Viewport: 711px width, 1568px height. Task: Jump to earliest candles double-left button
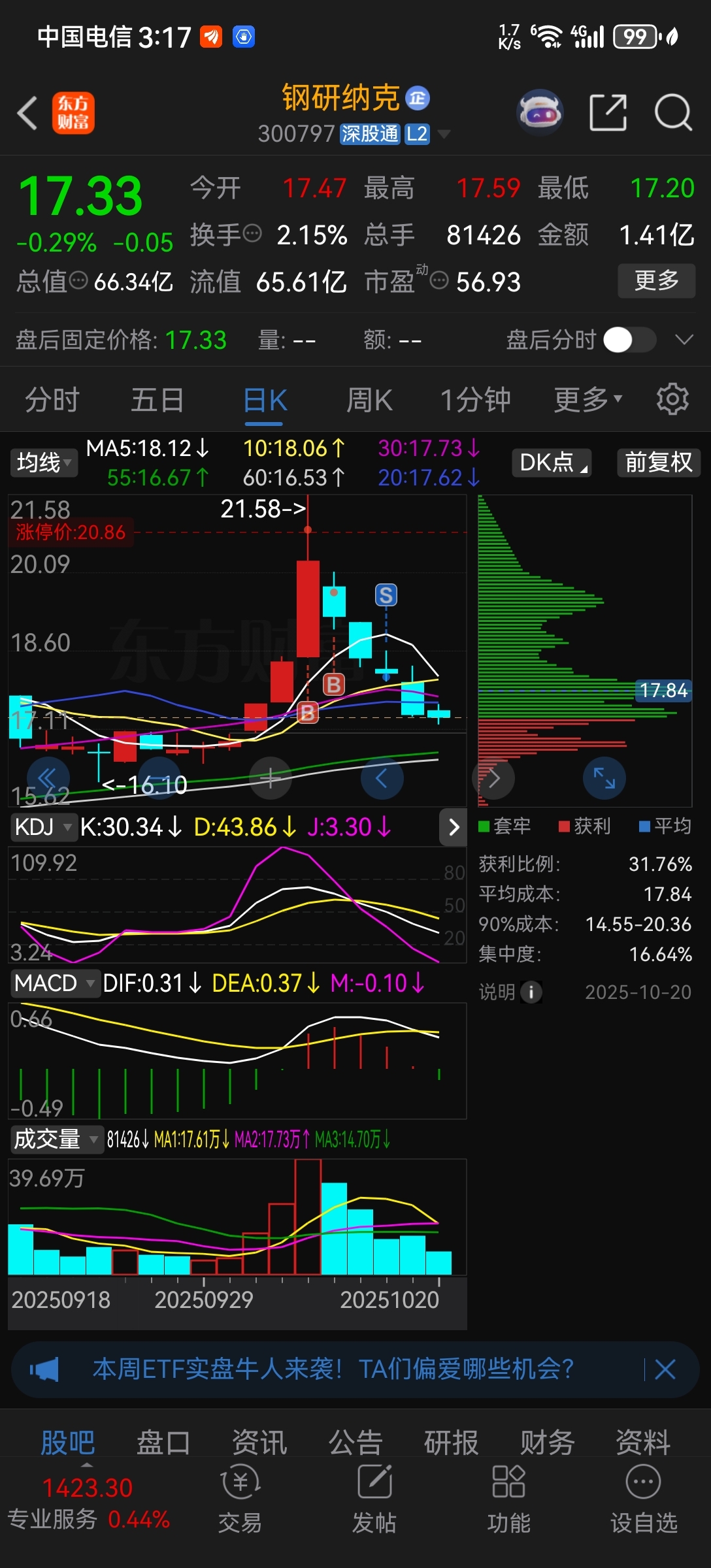(48, 778)
